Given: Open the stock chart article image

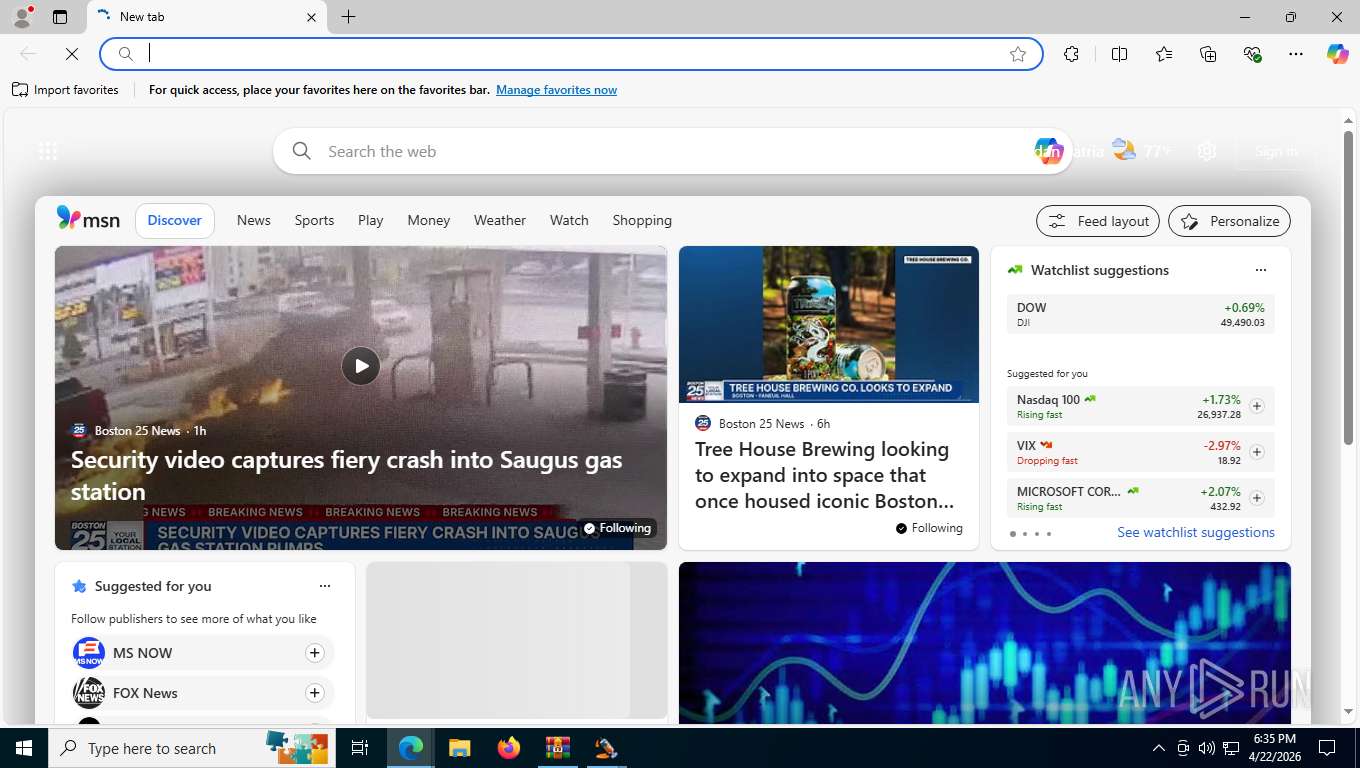Looking at the screenshot, I should (x=985, y=643).
